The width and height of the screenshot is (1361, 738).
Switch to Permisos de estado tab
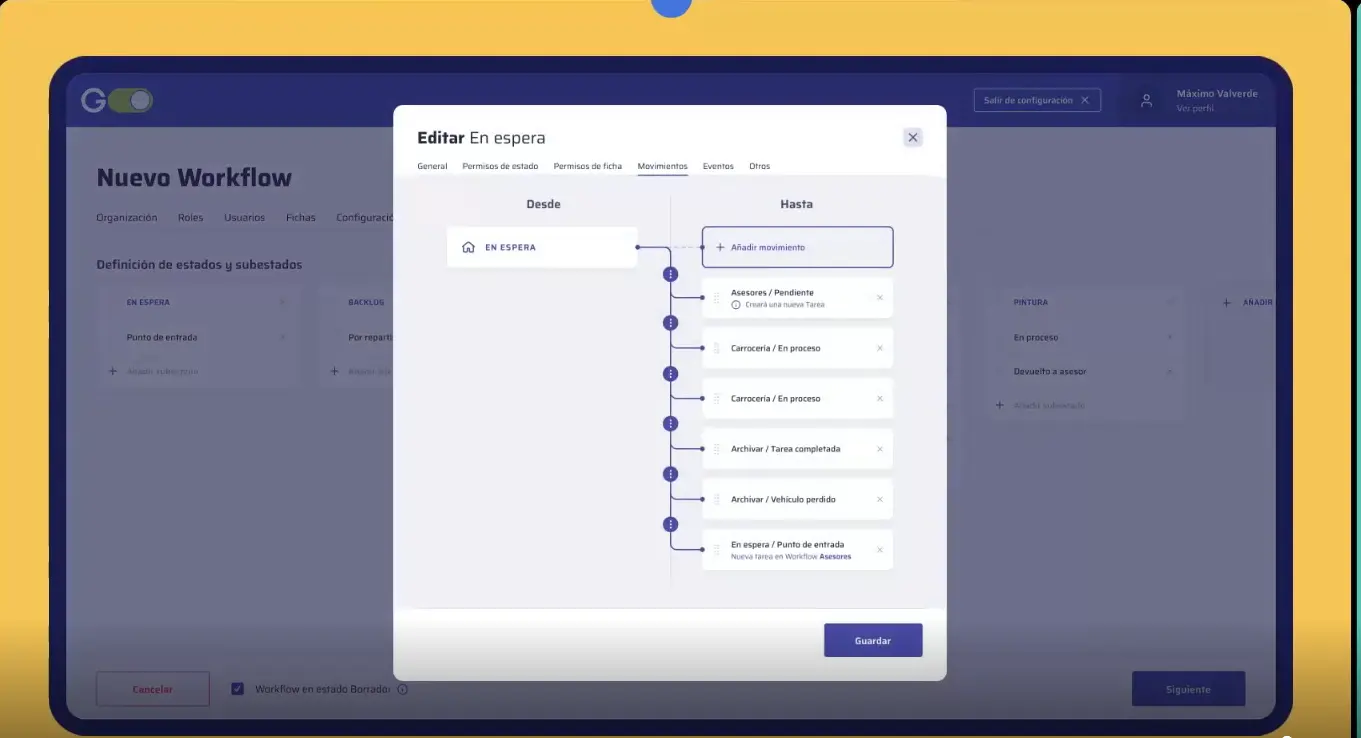500,166
